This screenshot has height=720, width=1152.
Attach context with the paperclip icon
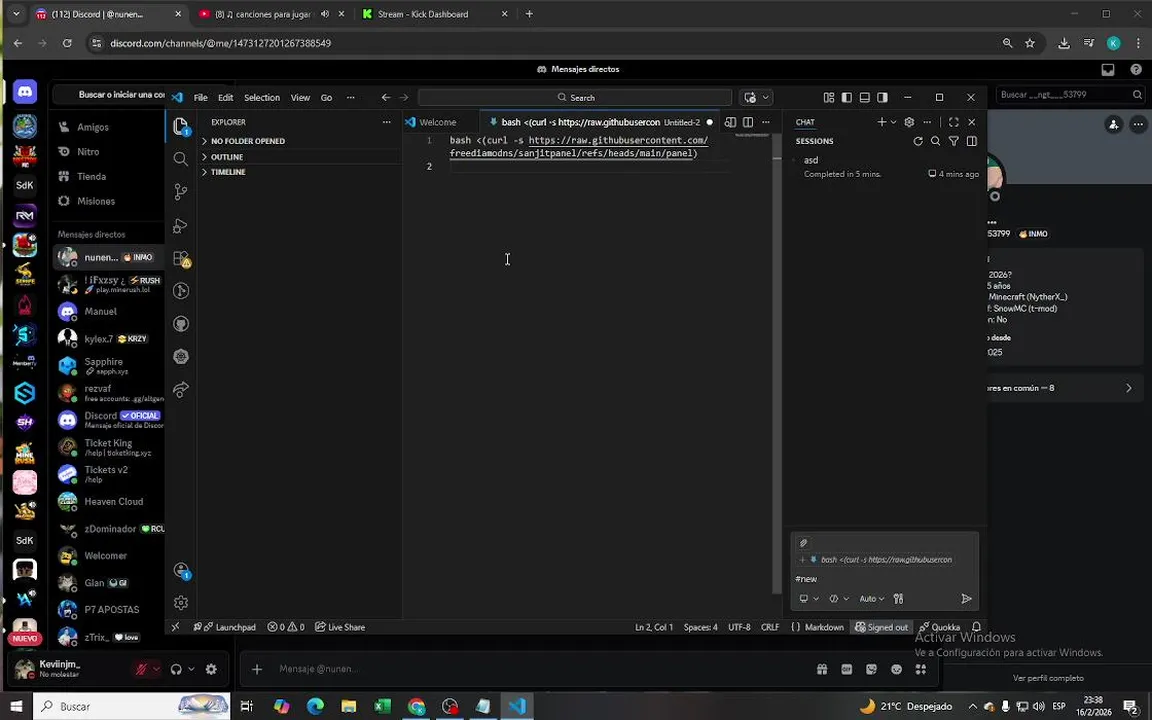point(803,543)
